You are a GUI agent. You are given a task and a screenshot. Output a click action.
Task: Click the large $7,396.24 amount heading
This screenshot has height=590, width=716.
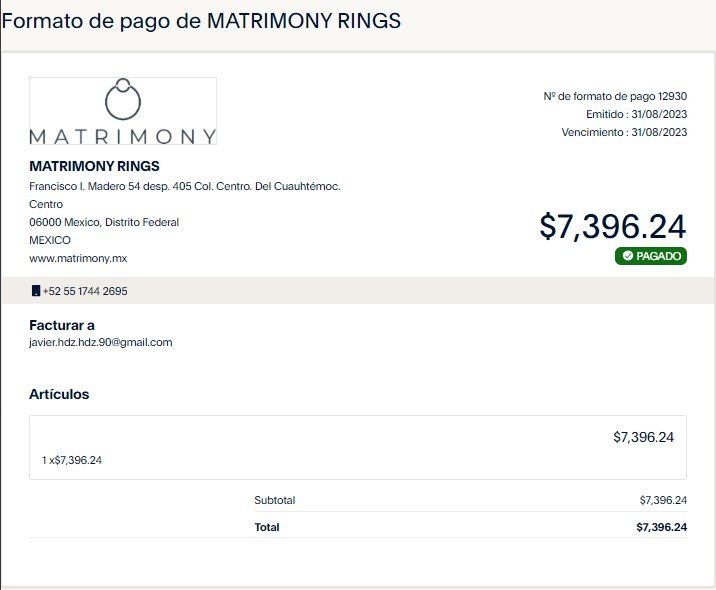[x=613, y=226]
